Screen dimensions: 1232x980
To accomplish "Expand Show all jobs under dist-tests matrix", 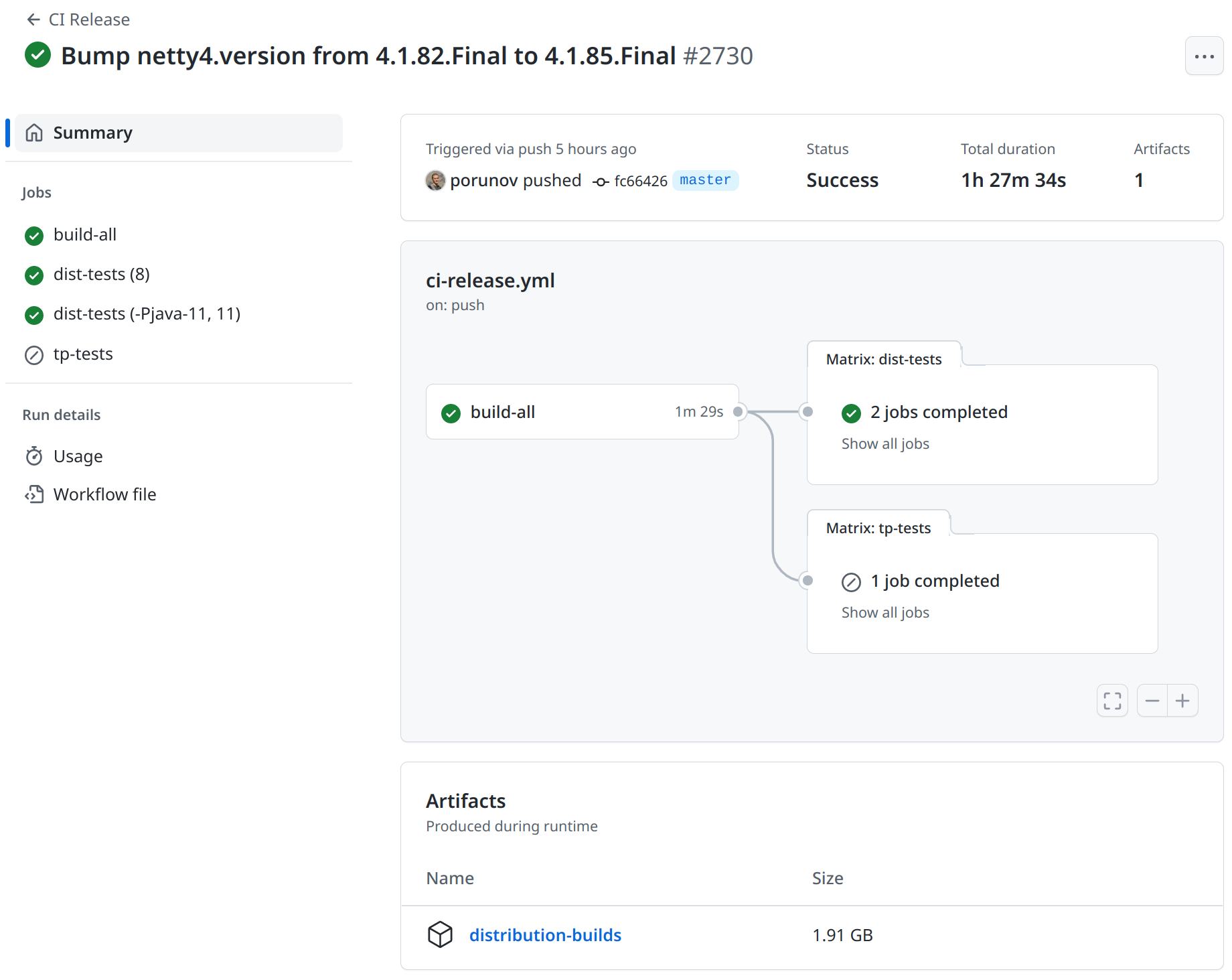I will 884,444.
